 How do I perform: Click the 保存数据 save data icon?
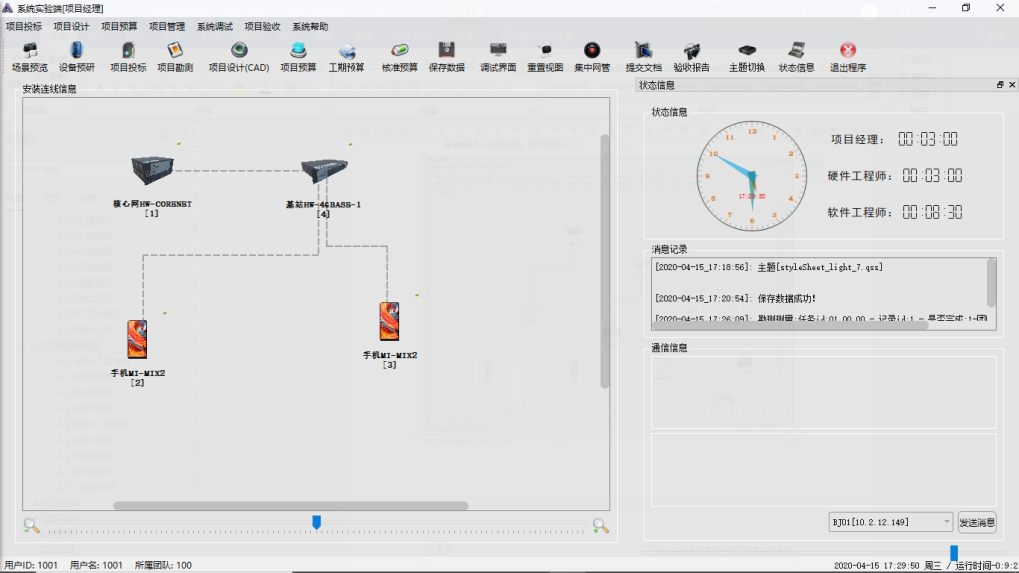pos(446,57)
